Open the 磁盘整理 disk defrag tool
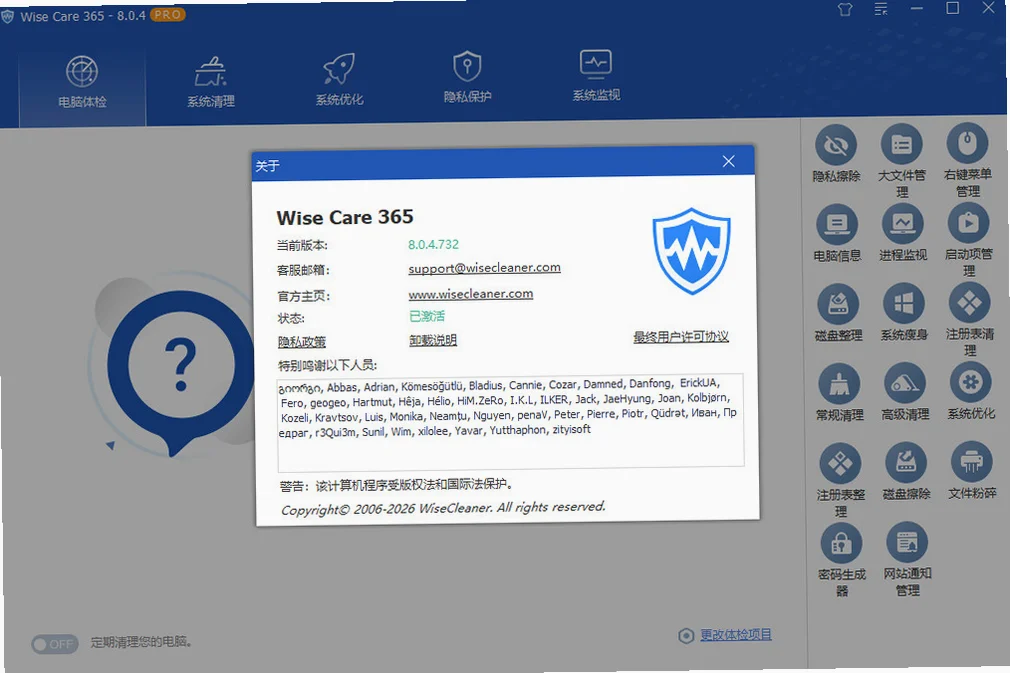 coord(838,313)
